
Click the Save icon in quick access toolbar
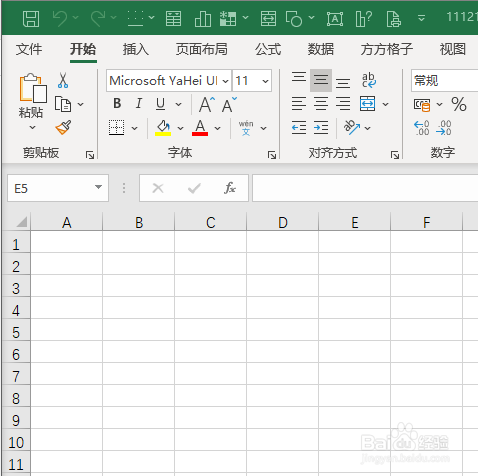pos(31,18)
